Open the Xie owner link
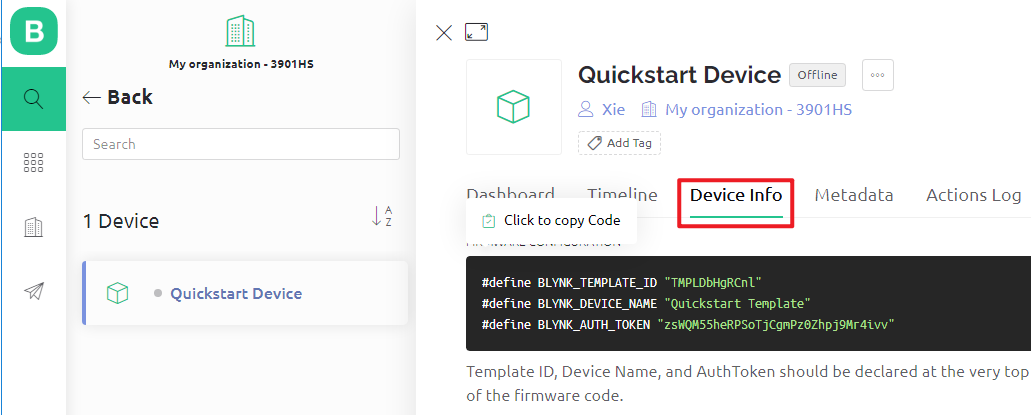This screenshot has height=415, width=1031. pyautogui.click(x=613, y=109)
